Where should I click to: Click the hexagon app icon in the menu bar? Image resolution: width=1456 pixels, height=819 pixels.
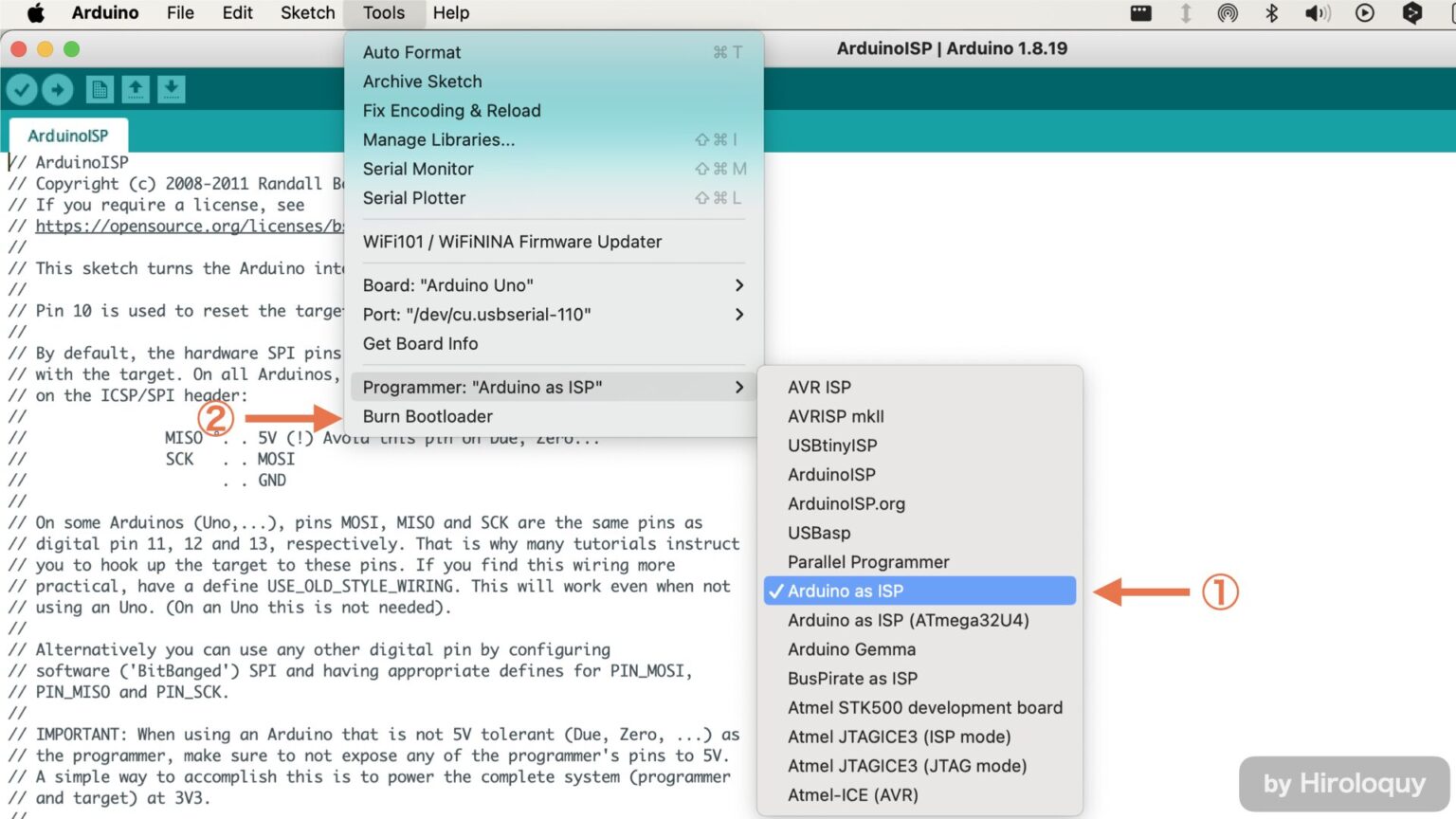[1412, 13]
